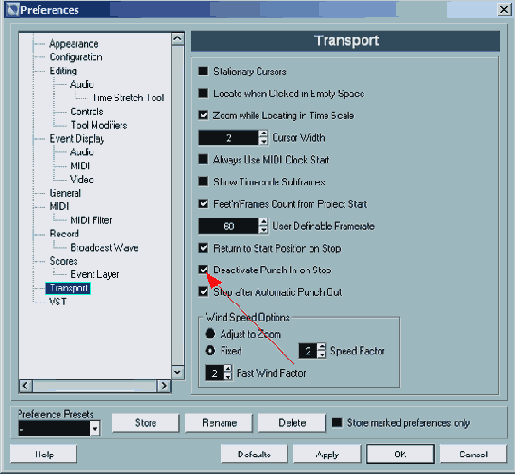
Task: Click the Apply button
Action: click(327, 454)
